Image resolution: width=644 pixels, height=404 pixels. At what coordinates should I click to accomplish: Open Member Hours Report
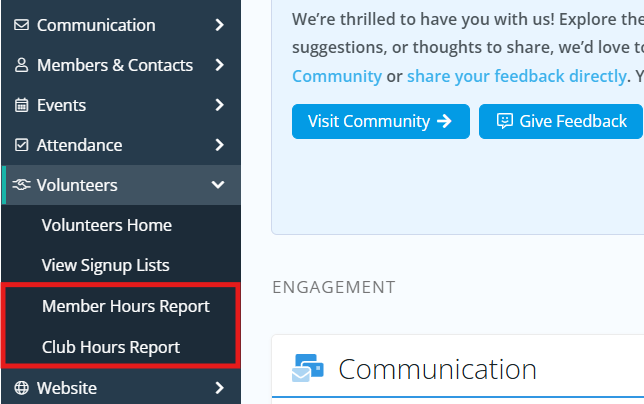[126, 306]
